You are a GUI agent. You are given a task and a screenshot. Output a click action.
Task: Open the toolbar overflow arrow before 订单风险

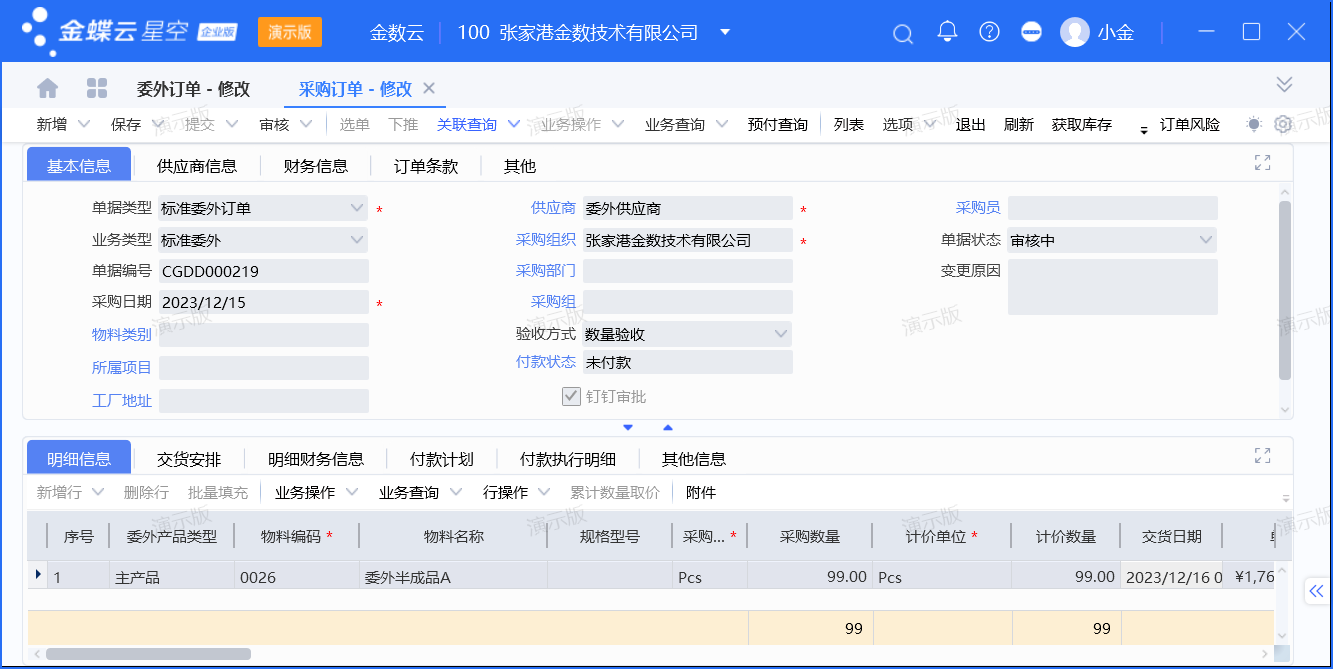(1144, 130)
